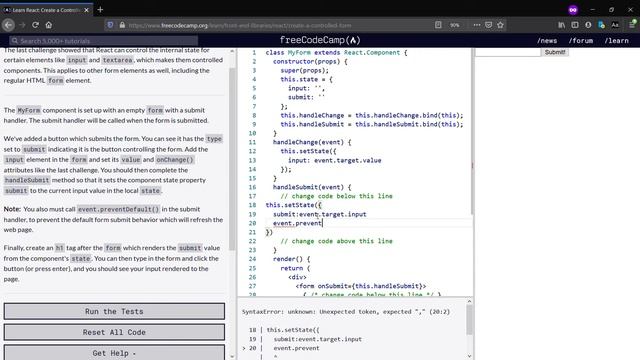Click line number 24 in gutter
The image size is (640, 360).
tap(252, 259)
